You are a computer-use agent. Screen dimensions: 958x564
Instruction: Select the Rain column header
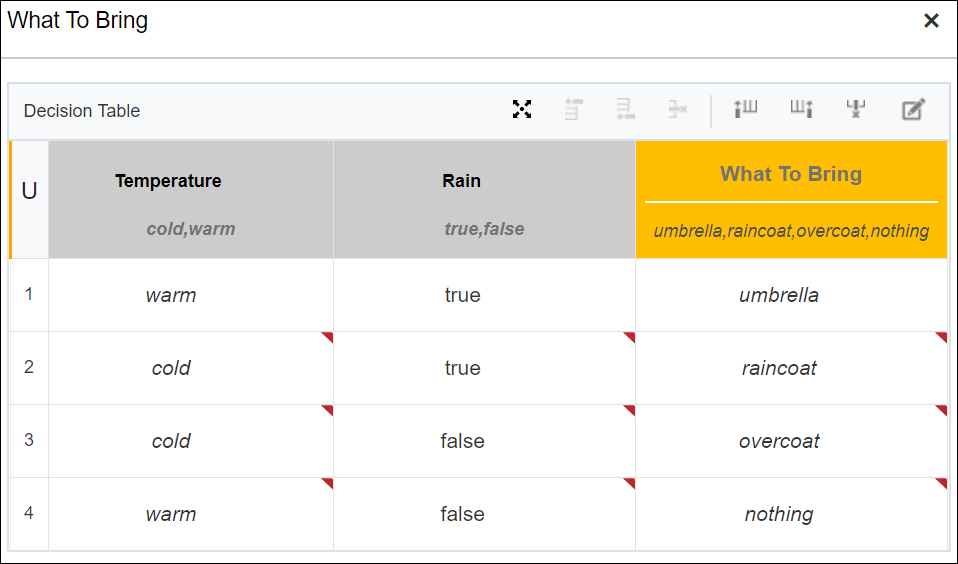(x=484, y=199)
